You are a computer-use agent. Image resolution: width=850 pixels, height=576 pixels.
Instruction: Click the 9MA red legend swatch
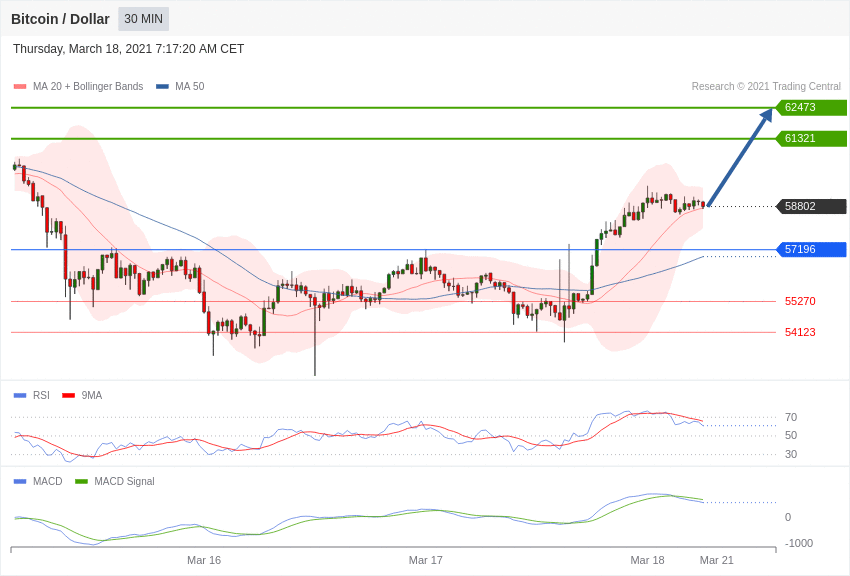tap(69, 396)
